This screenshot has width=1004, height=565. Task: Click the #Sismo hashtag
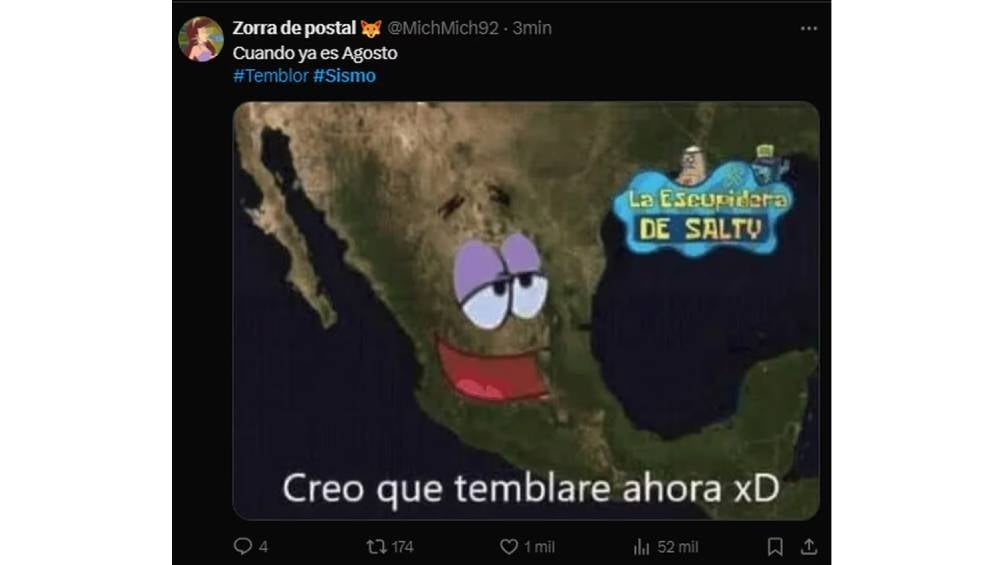(344, 76)
